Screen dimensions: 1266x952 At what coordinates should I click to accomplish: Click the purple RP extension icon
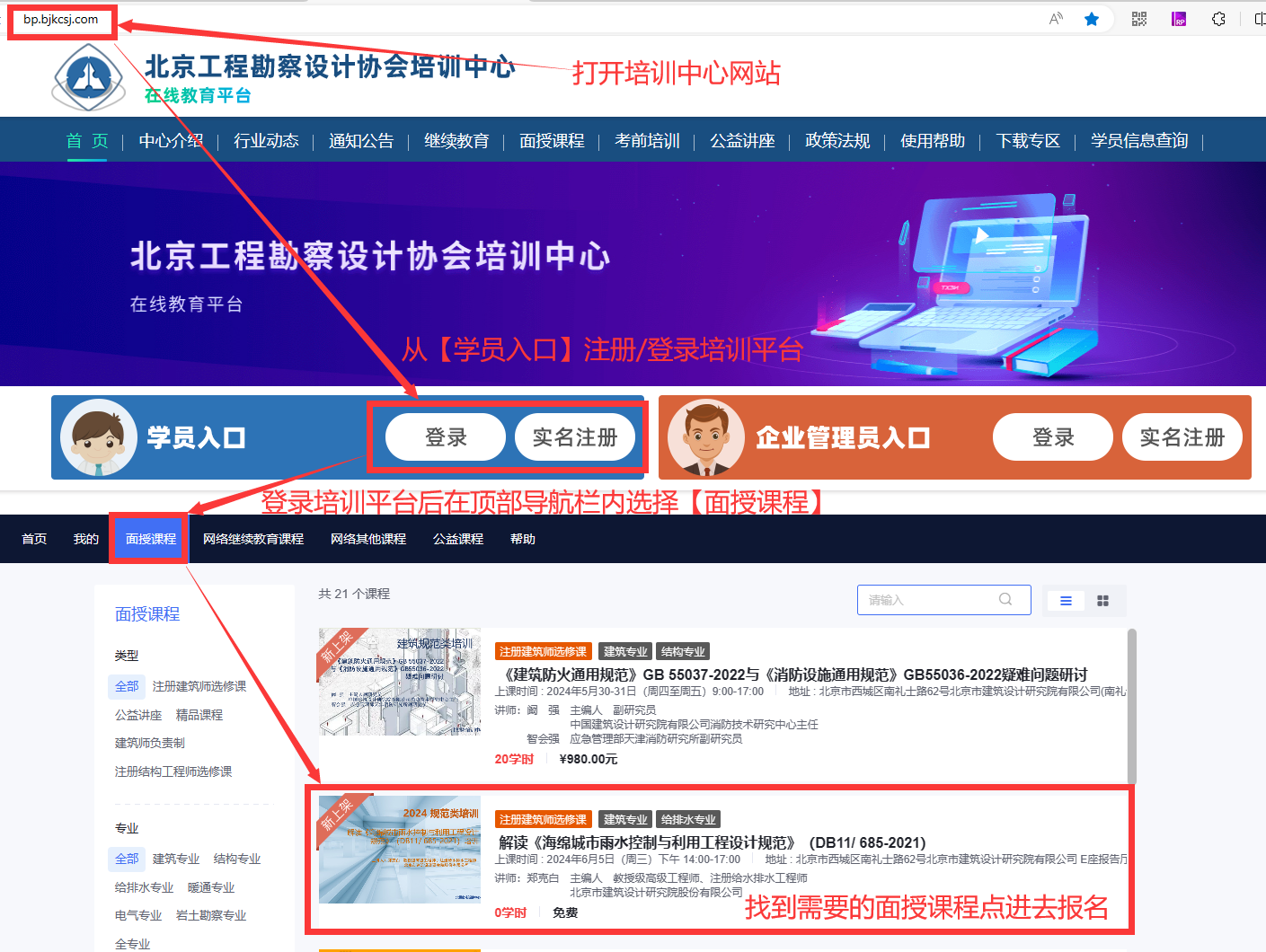[1179, 19]
